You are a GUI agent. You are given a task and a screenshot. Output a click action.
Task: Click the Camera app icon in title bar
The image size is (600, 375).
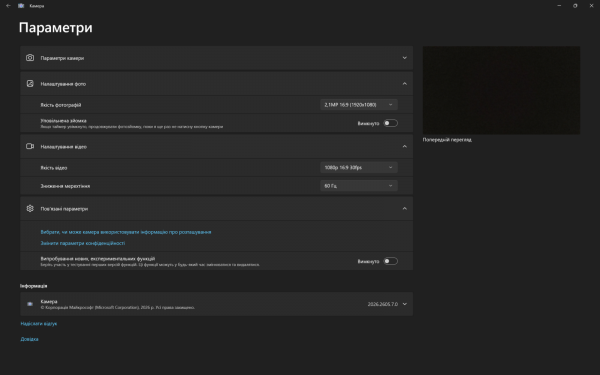pyautogui.click(x=21, y=6)
